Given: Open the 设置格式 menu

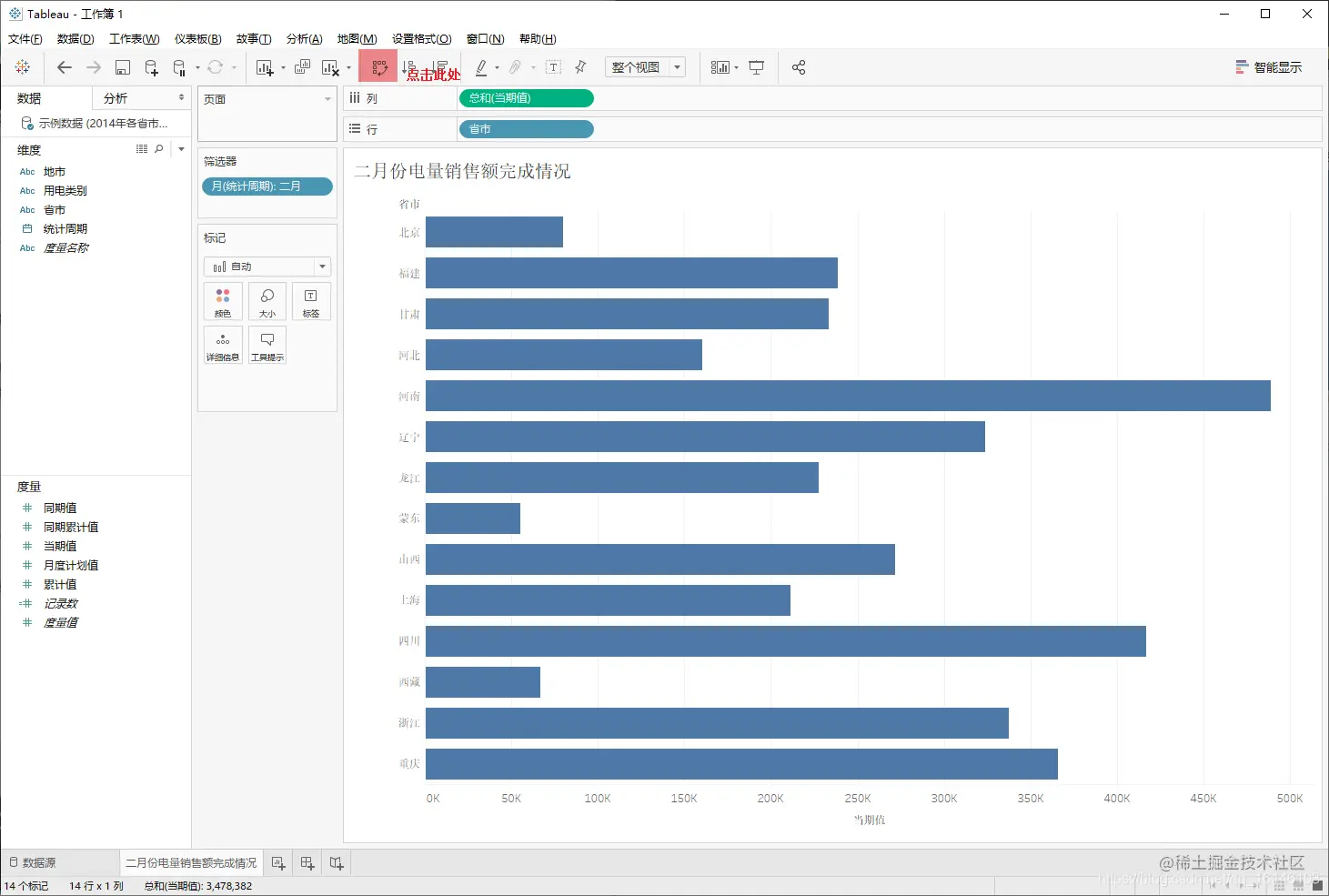Looking at the screenshot, I should tap(422, 38).
